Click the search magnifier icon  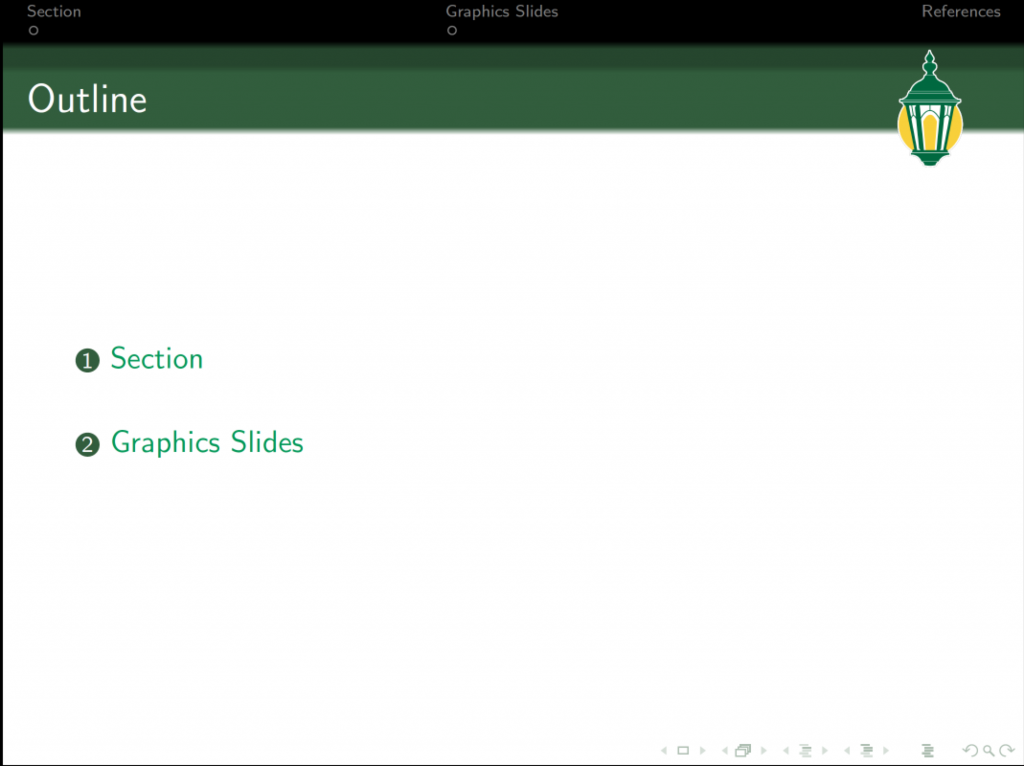989,750
